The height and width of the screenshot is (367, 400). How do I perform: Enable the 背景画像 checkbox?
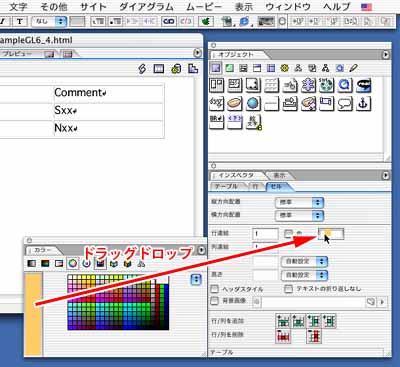click(x=215, y=301)
